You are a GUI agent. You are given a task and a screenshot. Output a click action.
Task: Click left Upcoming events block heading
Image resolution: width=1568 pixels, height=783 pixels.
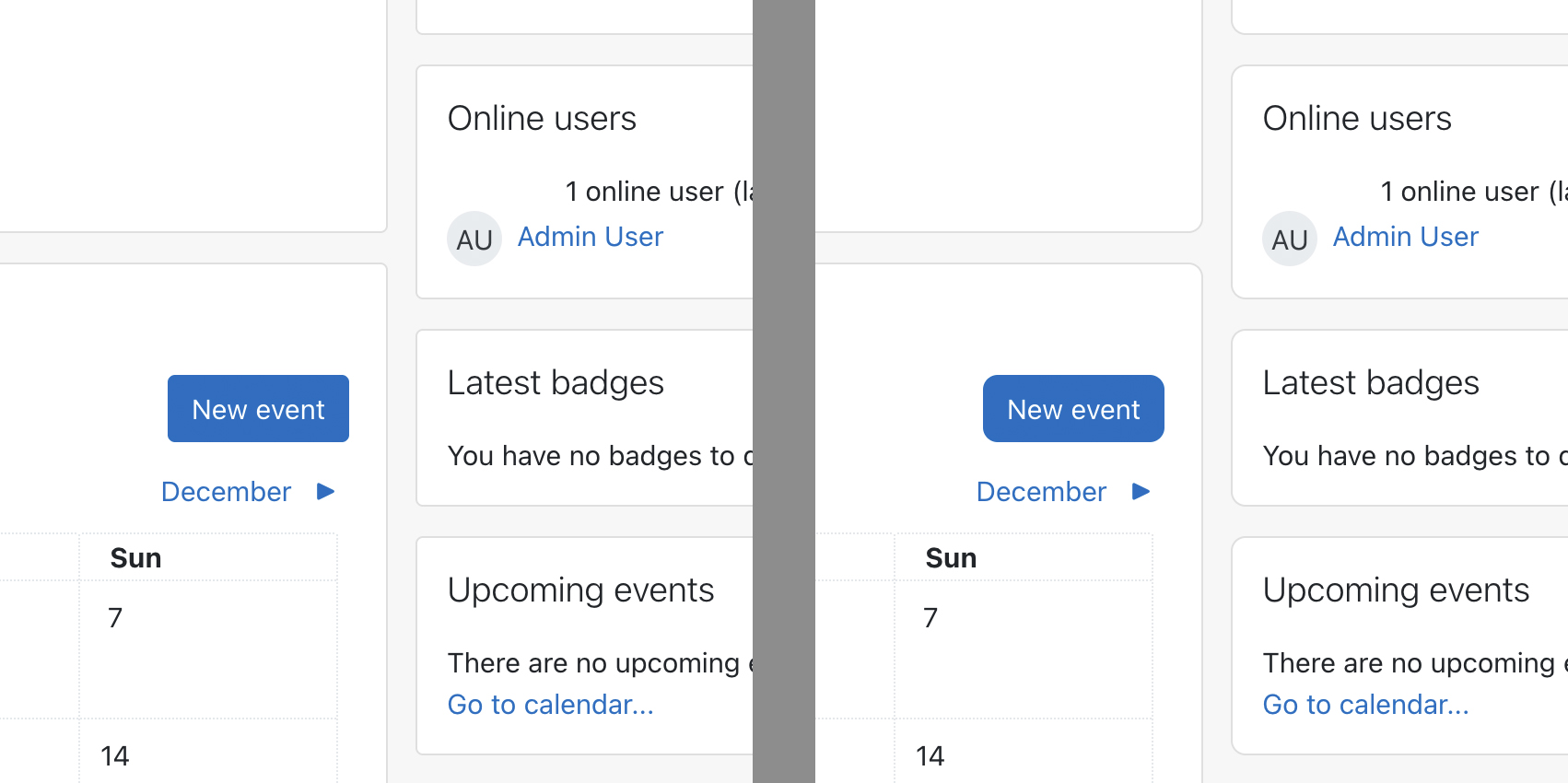click(x=581, y=590)
